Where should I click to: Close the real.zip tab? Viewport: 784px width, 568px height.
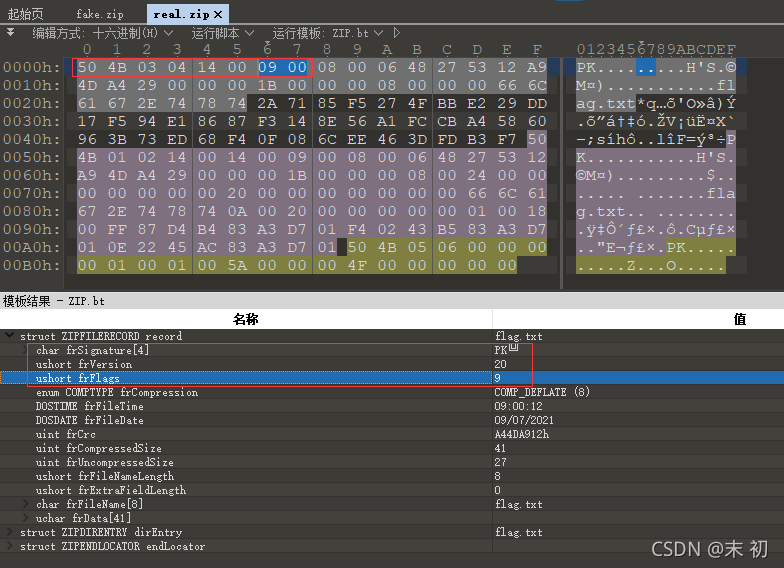pyautogui.click(x=218, y=14)
